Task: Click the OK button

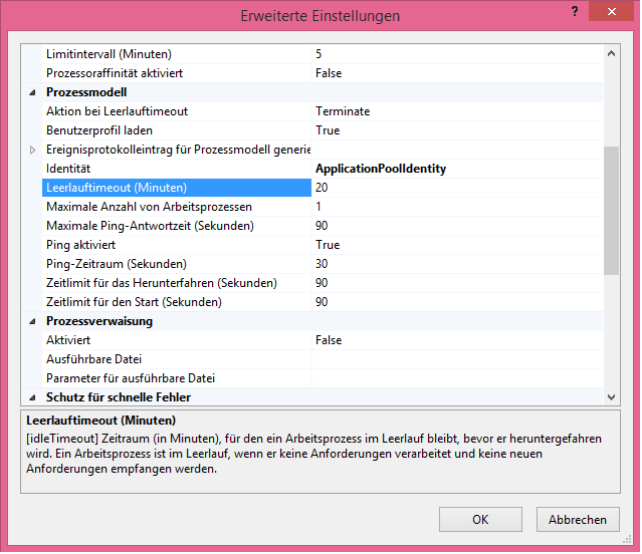Action: click(481, 520)
